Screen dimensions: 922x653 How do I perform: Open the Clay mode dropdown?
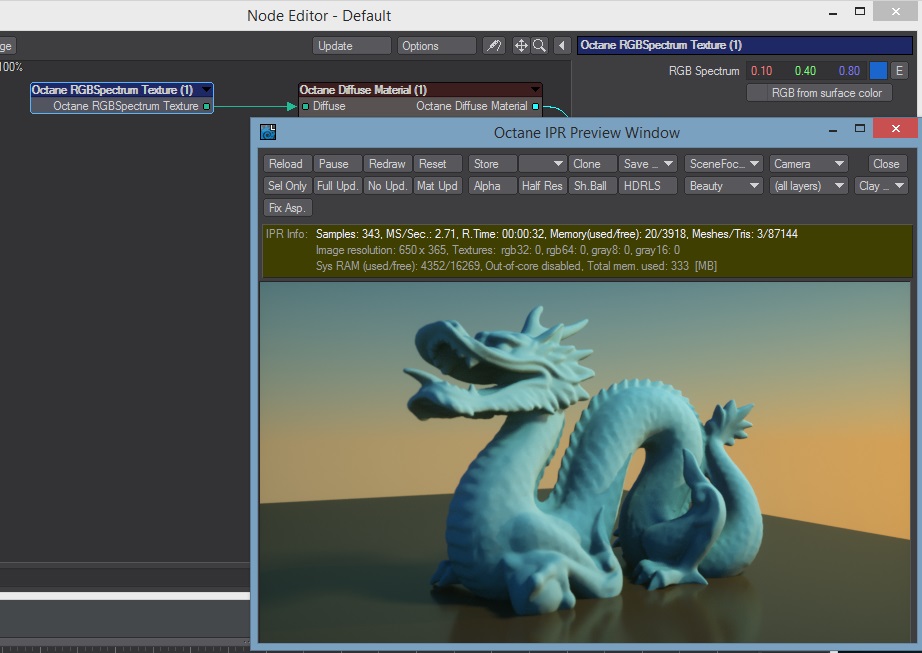pyautogui.click(x=881, y=186)
